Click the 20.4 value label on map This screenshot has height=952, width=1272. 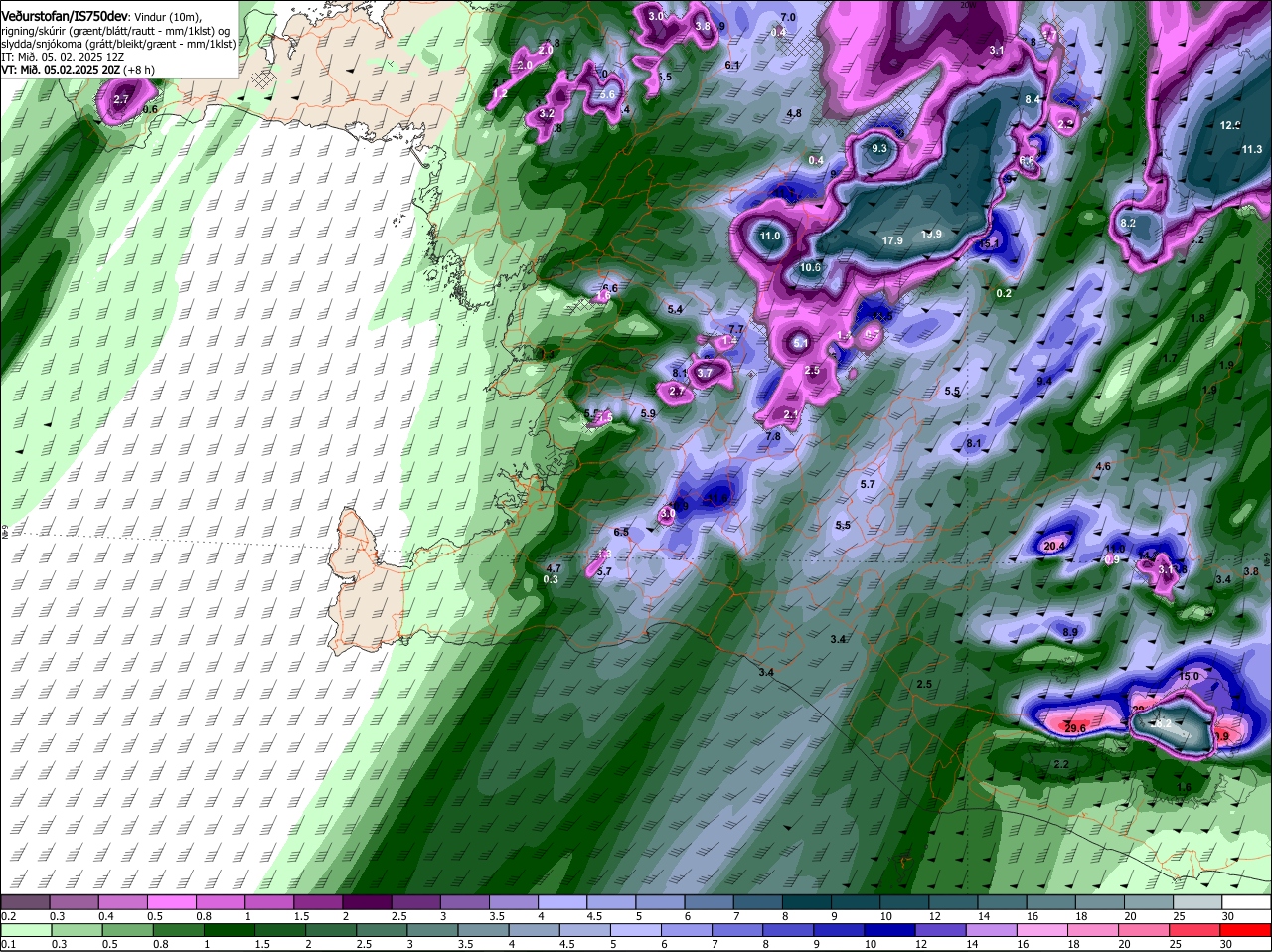(x=1054, y=547)
